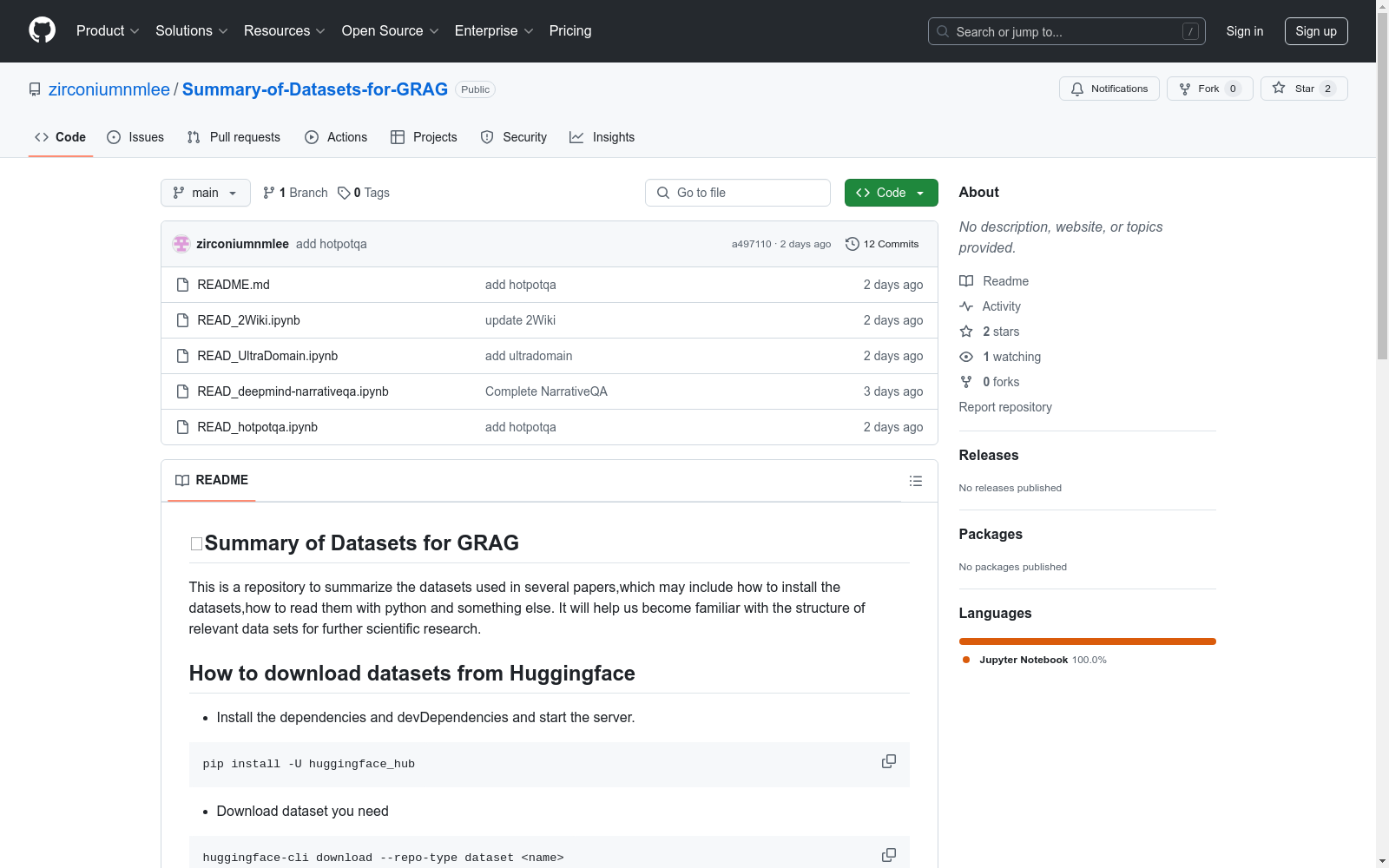Open zirconiumnmlee owner profile link
Screen dimensions: 1389x868
pos(109,89)
